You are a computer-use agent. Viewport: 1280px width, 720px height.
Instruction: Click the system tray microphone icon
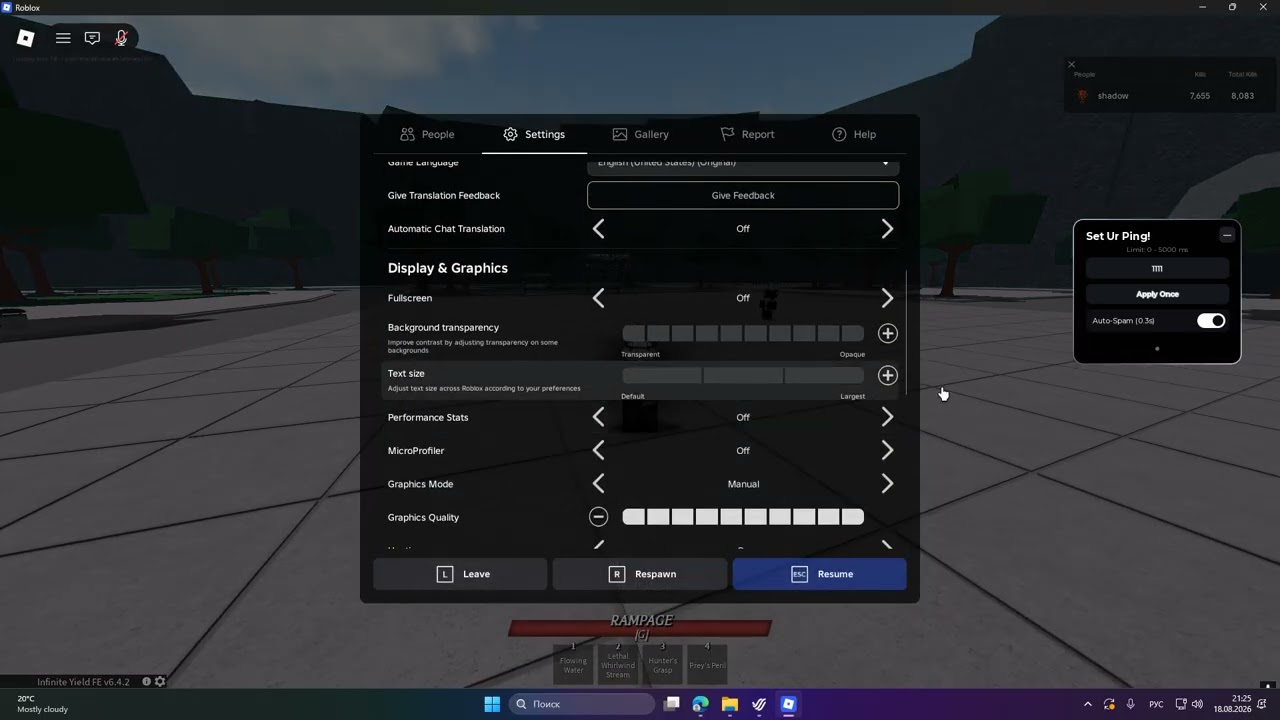pos(1130,704)
